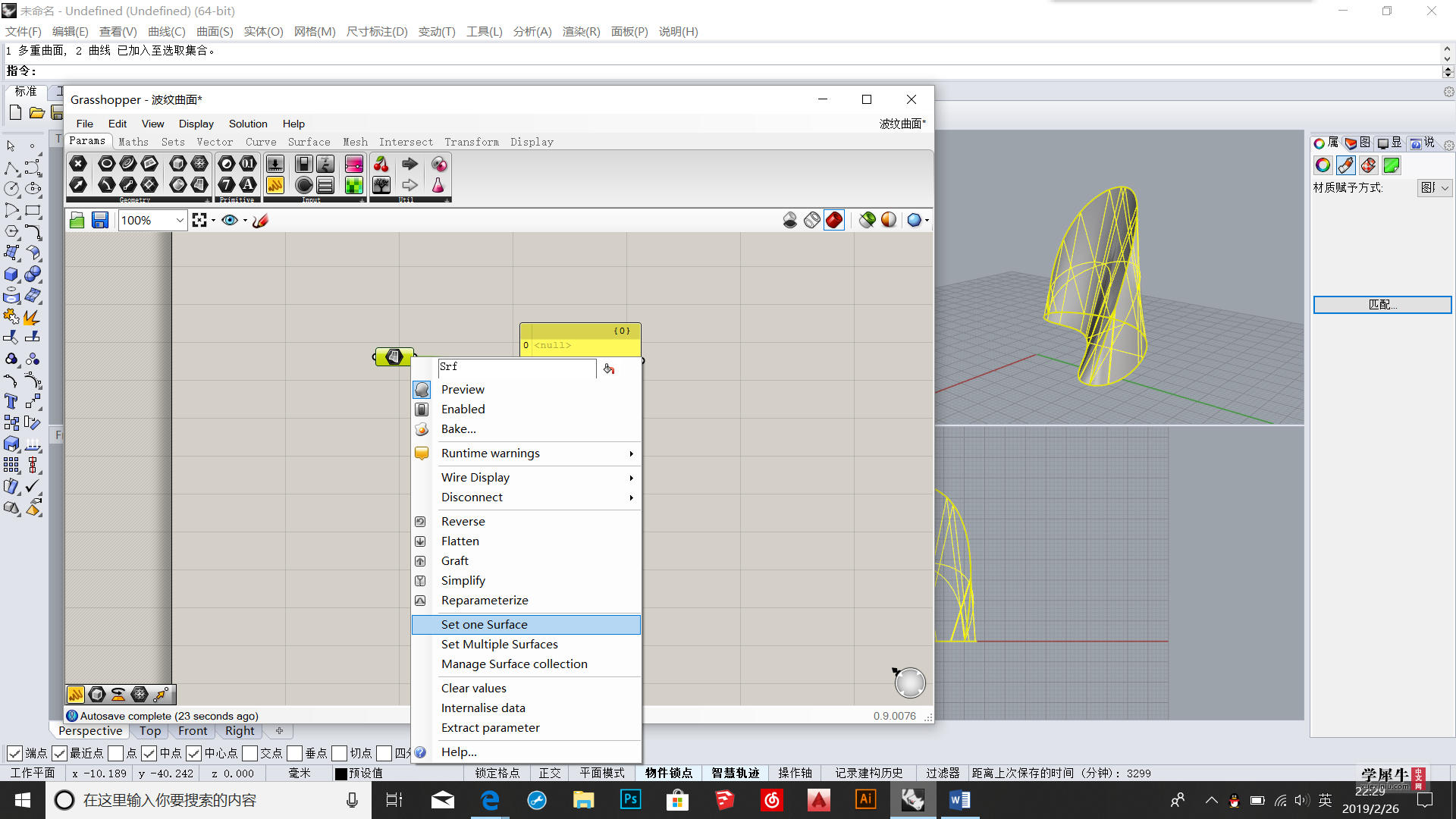This screenshot has width=1456, height=819.
Task: Add Text parameter 'A' icon
Action: (x=248, y=184)
